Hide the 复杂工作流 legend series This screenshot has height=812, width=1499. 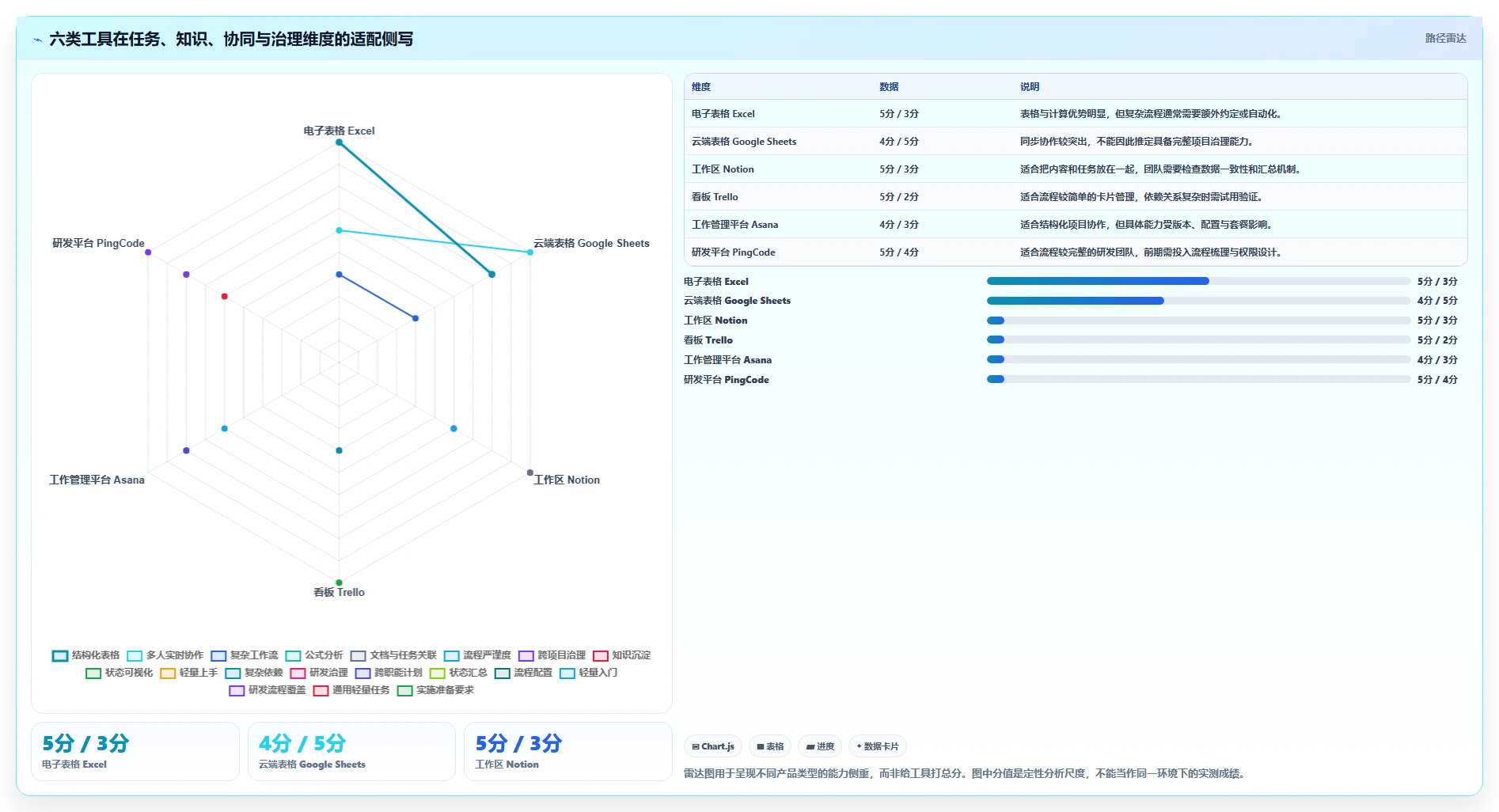click(245, 655)
